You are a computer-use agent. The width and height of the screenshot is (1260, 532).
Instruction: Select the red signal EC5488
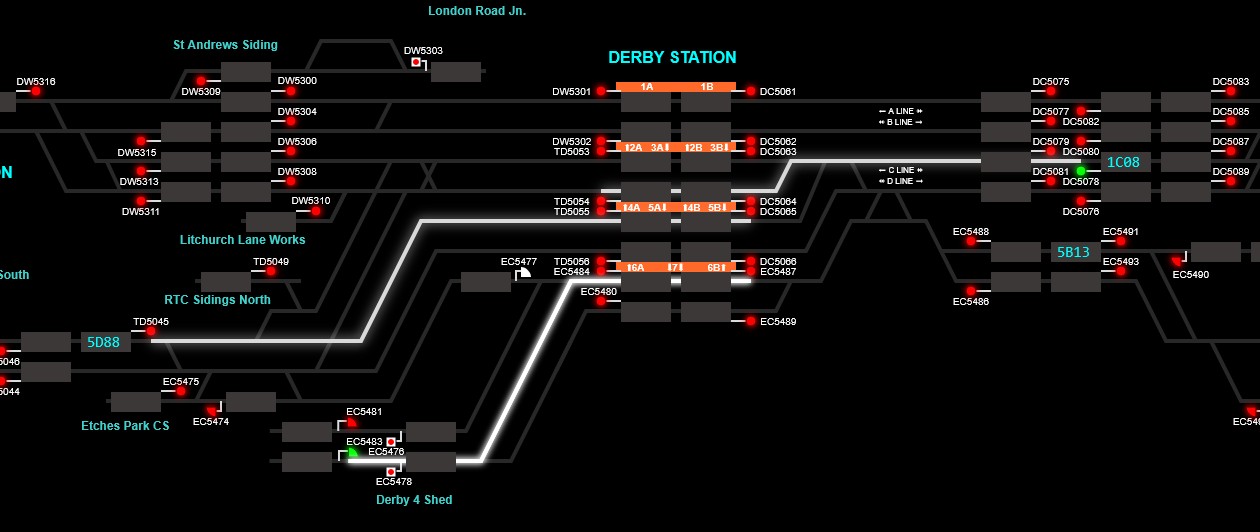(x=971, y=241)
